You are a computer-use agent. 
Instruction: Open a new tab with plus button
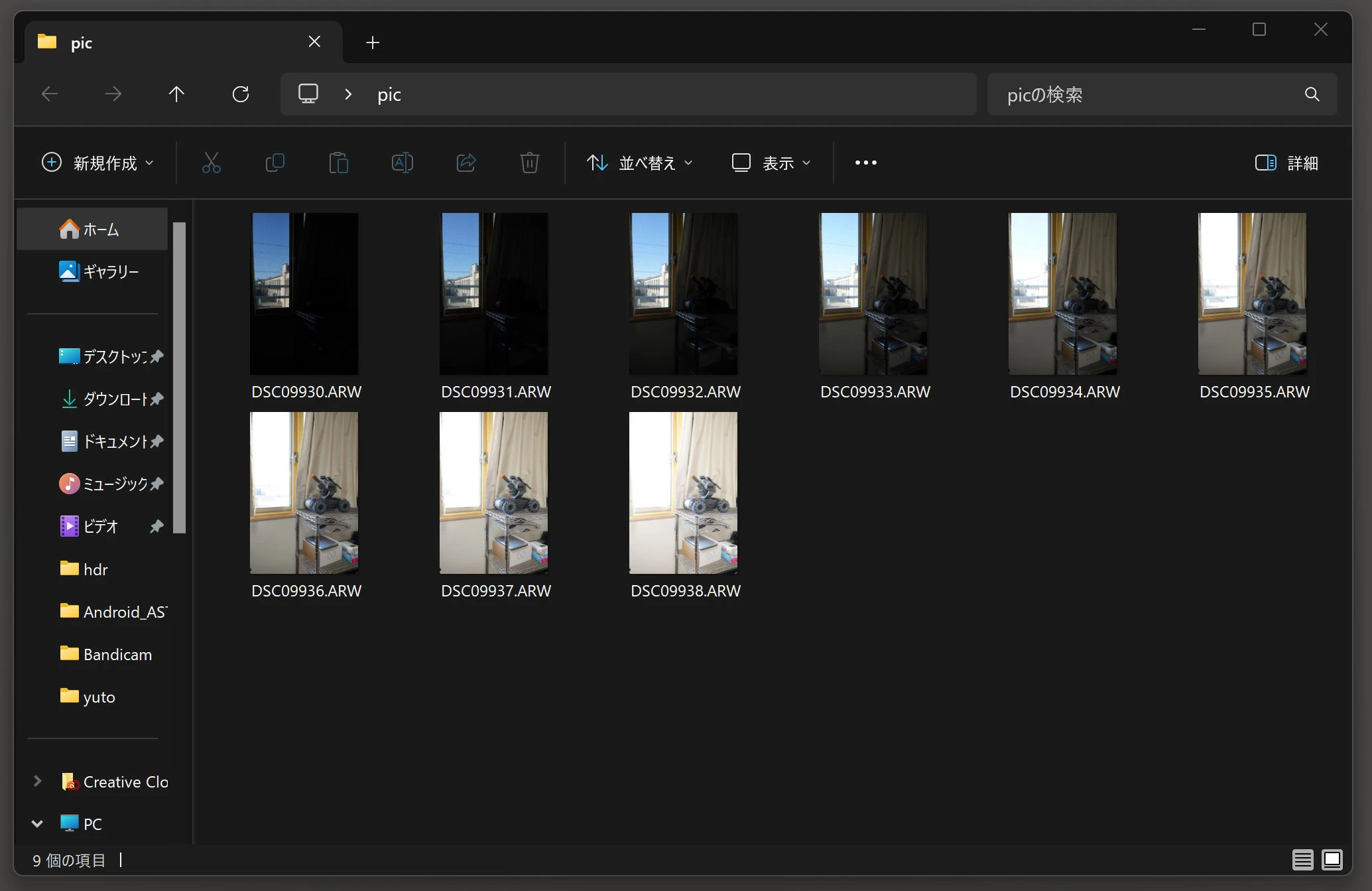click(x=373, y=42)
